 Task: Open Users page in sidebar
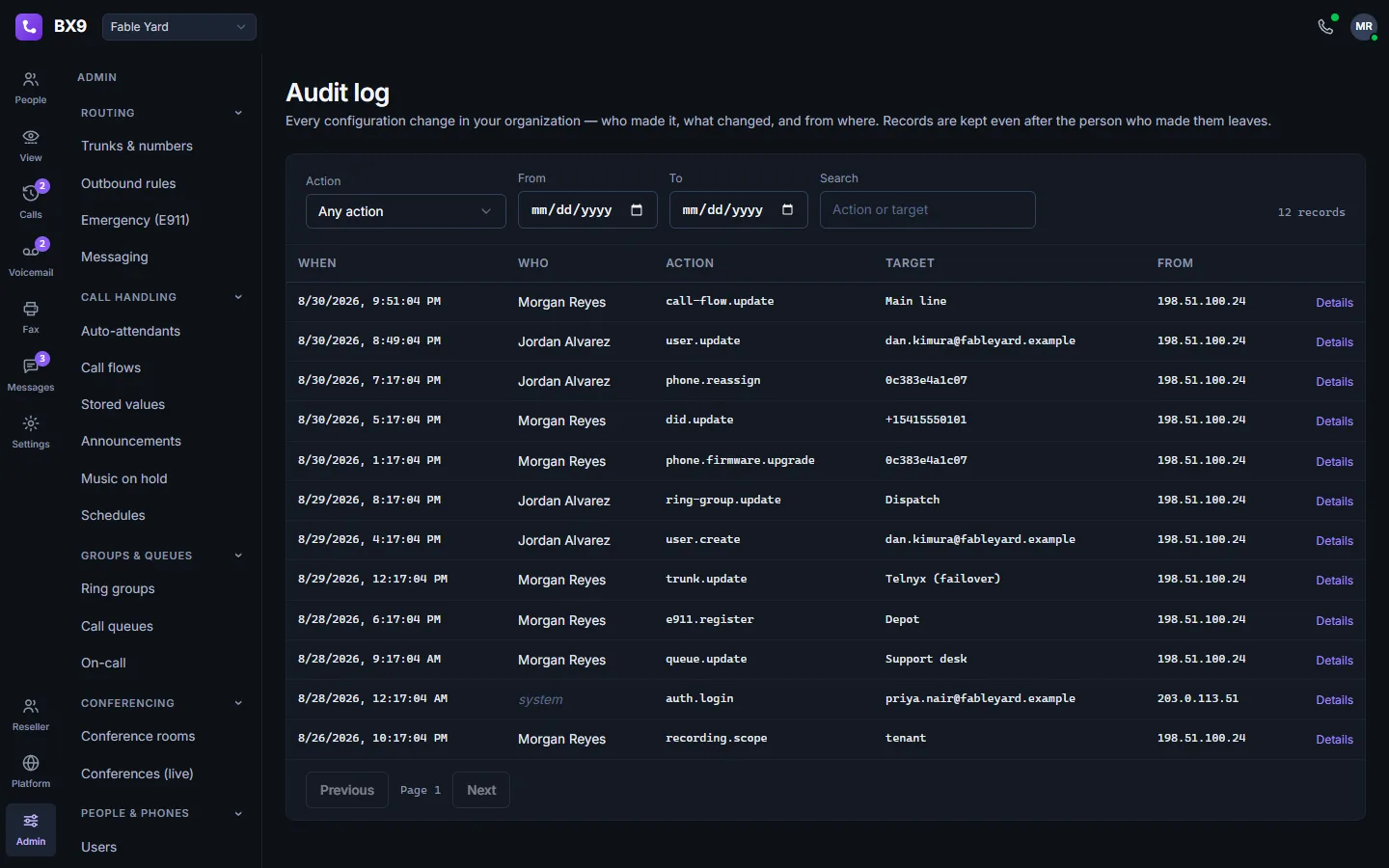(98, 847)
